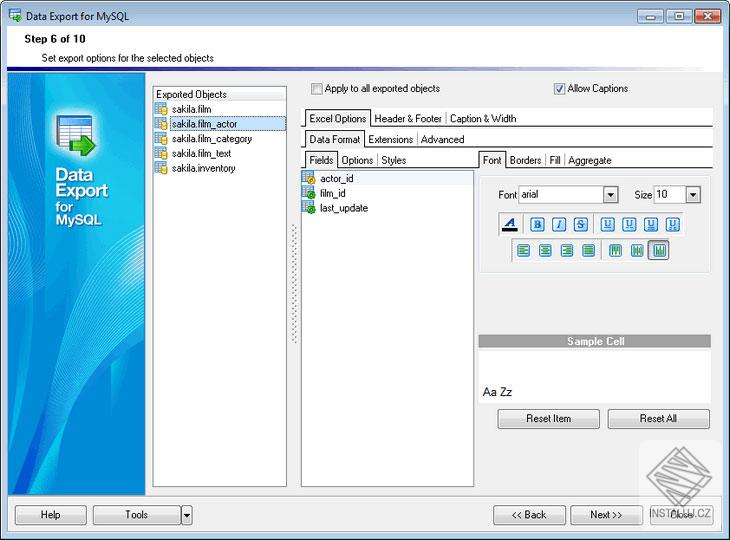Open the Font name dropdown
Image resolution: width=730 pixels, height=540 pixels.
click(x=610, y=195)
